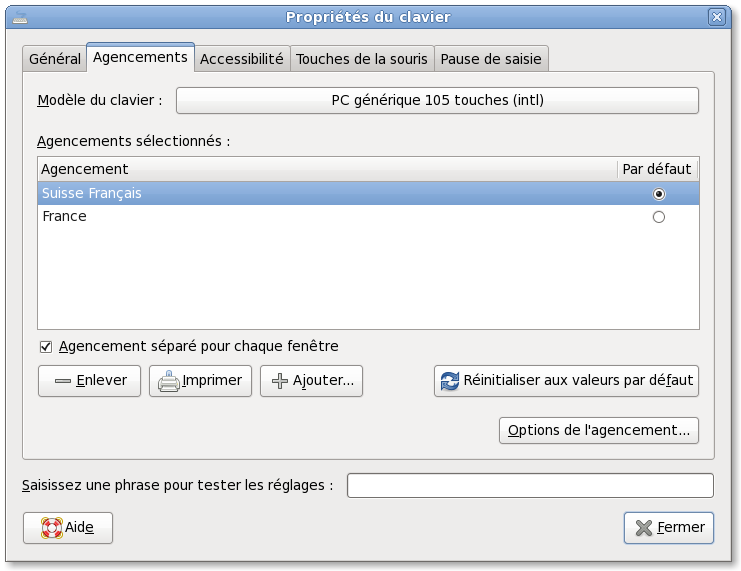Close the dialog with title bar X
Image resolution: width=741 pixels, height=571 pixels.
(x=716, y=17)
